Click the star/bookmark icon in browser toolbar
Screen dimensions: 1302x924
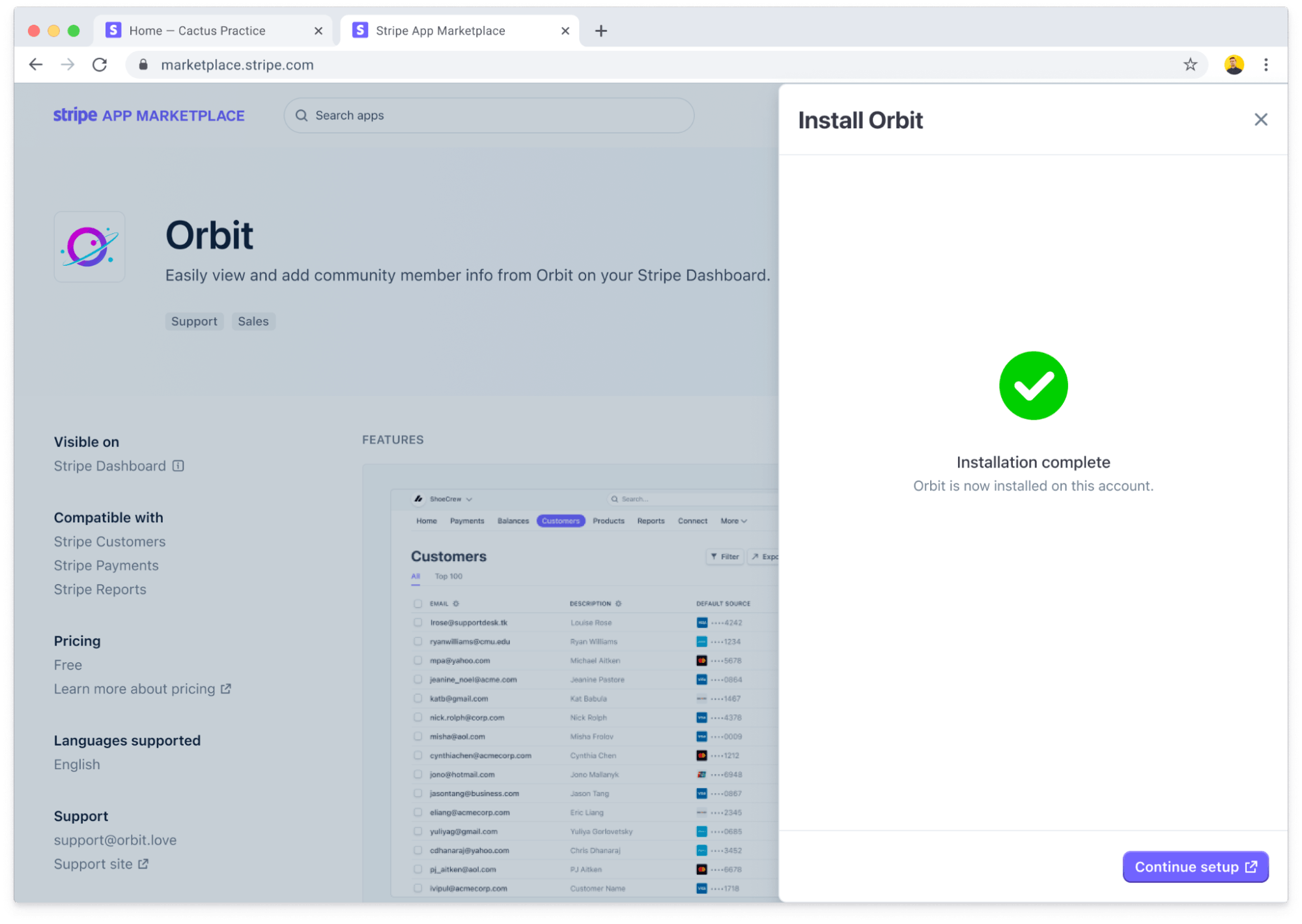pos(1192,64)
